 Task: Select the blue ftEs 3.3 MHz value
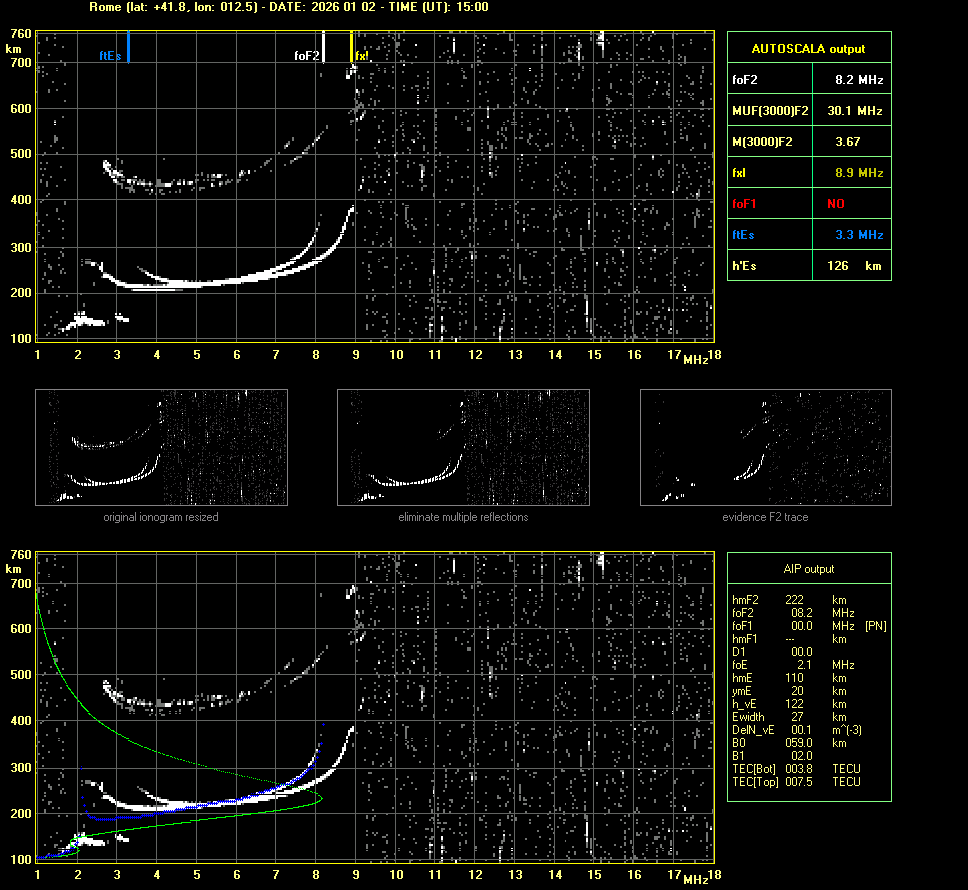[x=859, y=235]
